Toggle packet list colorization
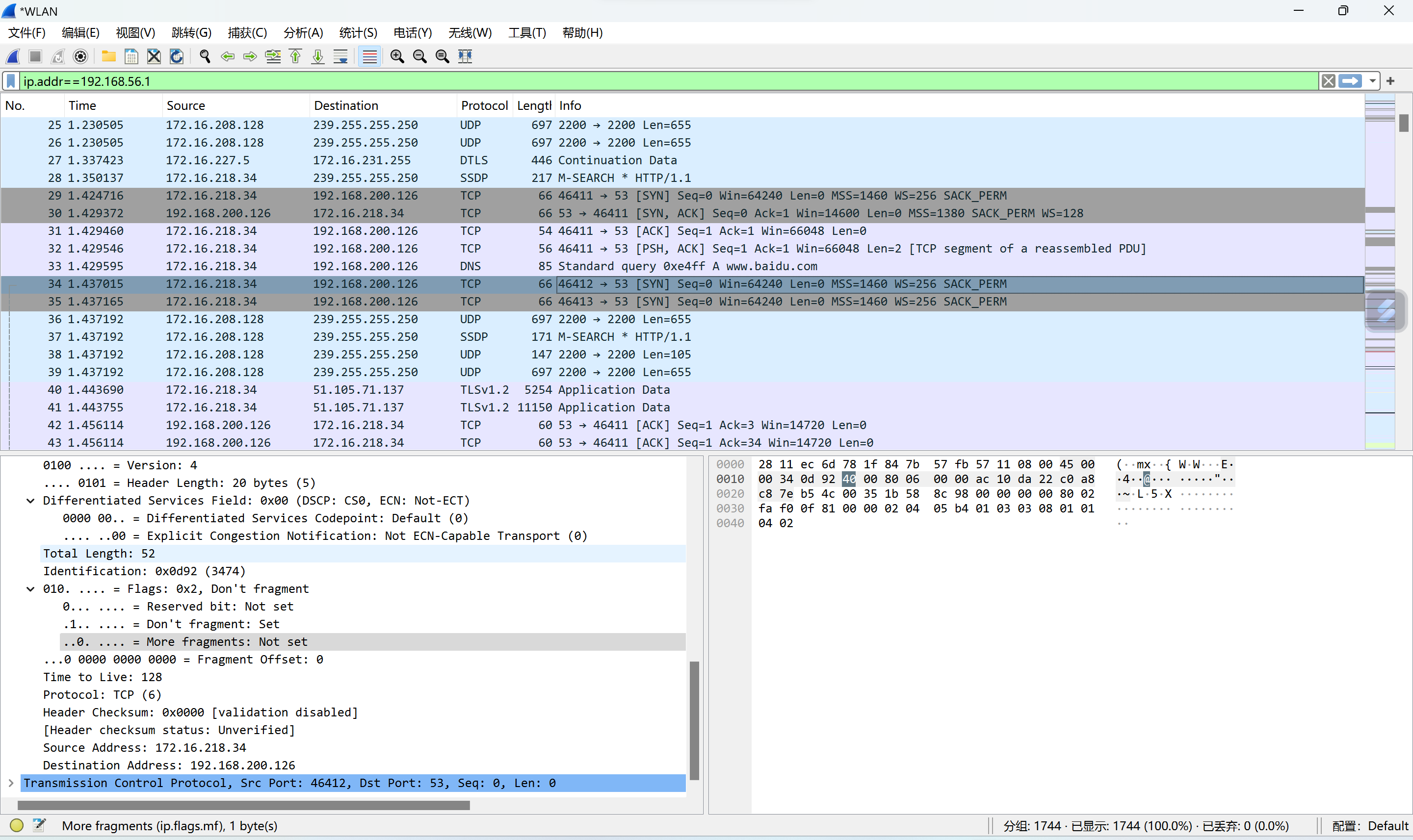 click(369, 56)
